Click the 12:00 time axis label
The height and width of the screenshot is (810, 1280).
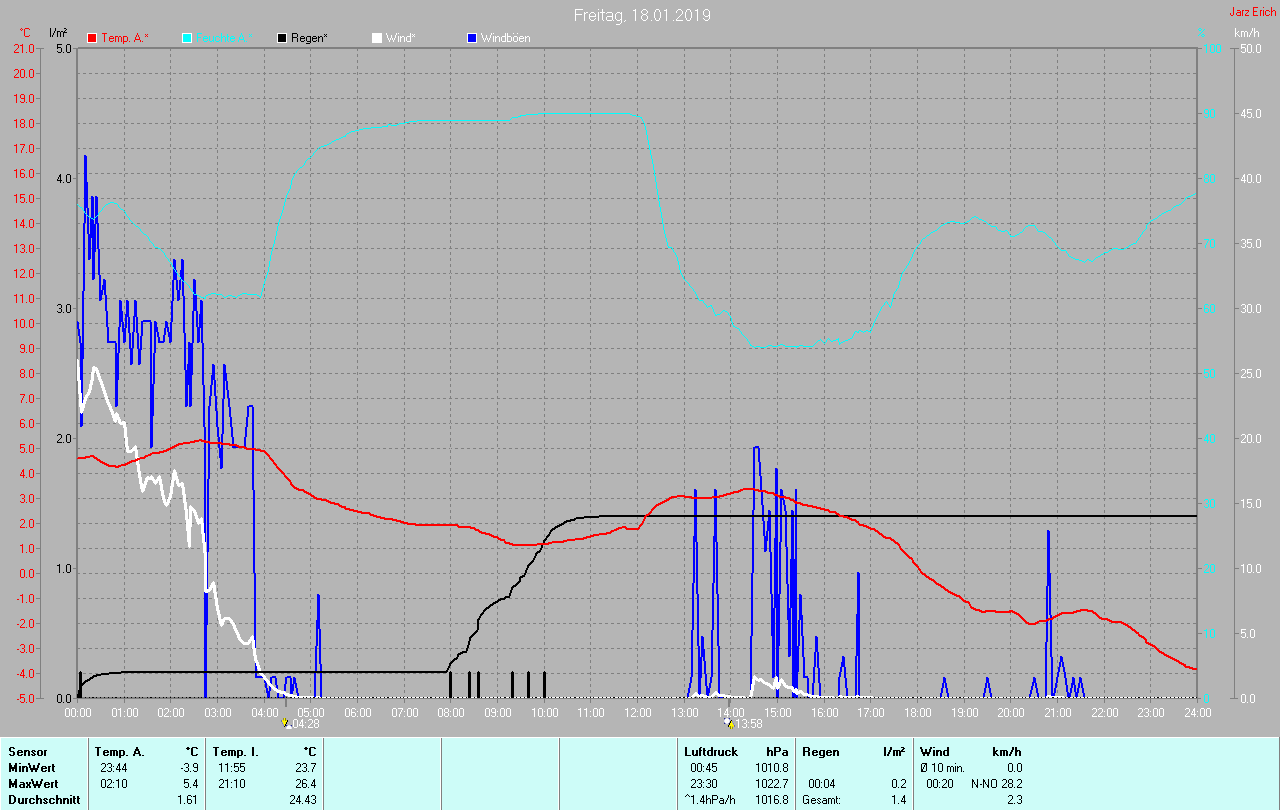[x=637, y=712]
